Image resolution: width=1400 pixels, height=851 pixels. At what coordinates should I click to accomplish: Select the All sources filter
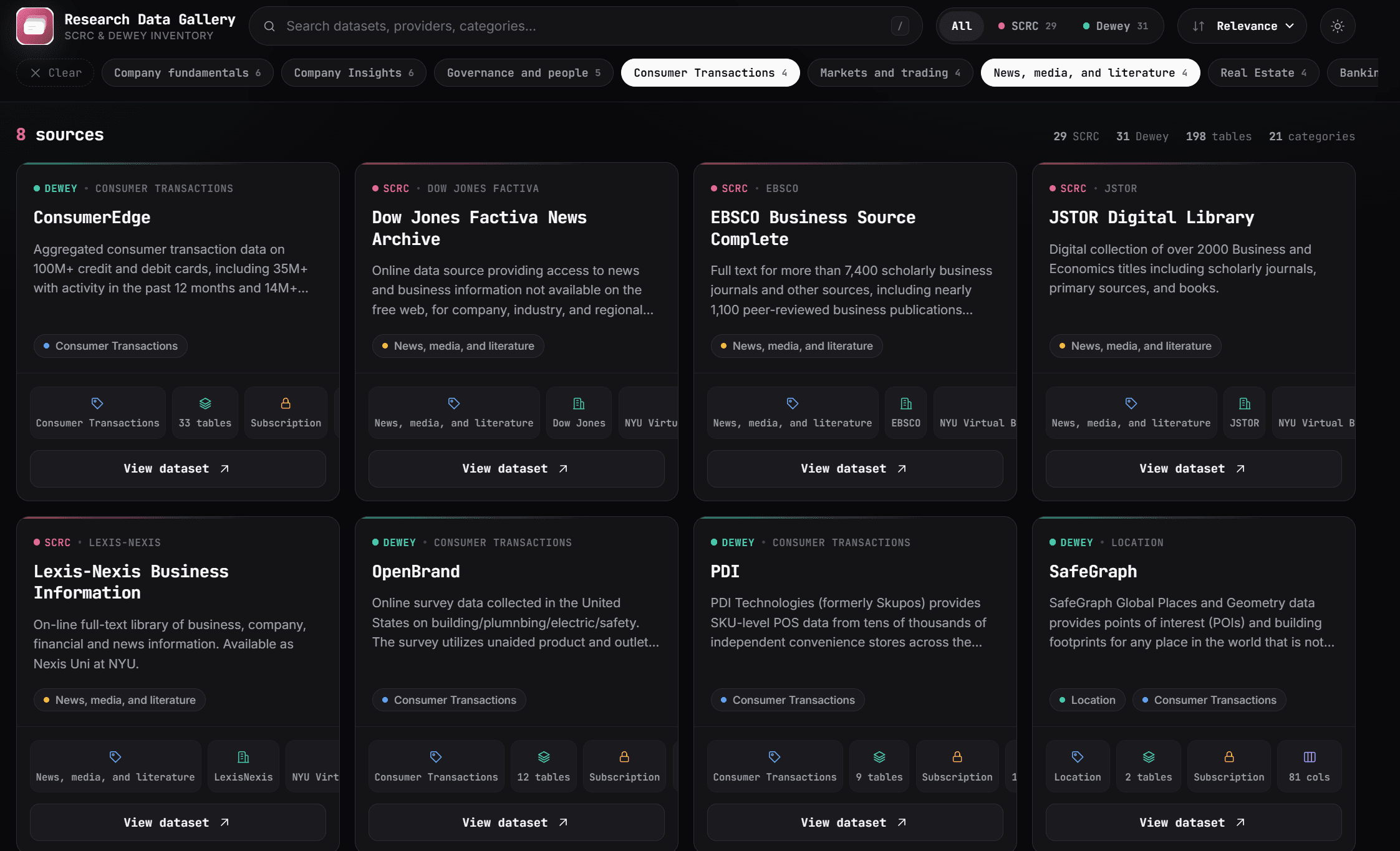coord(962,26)
